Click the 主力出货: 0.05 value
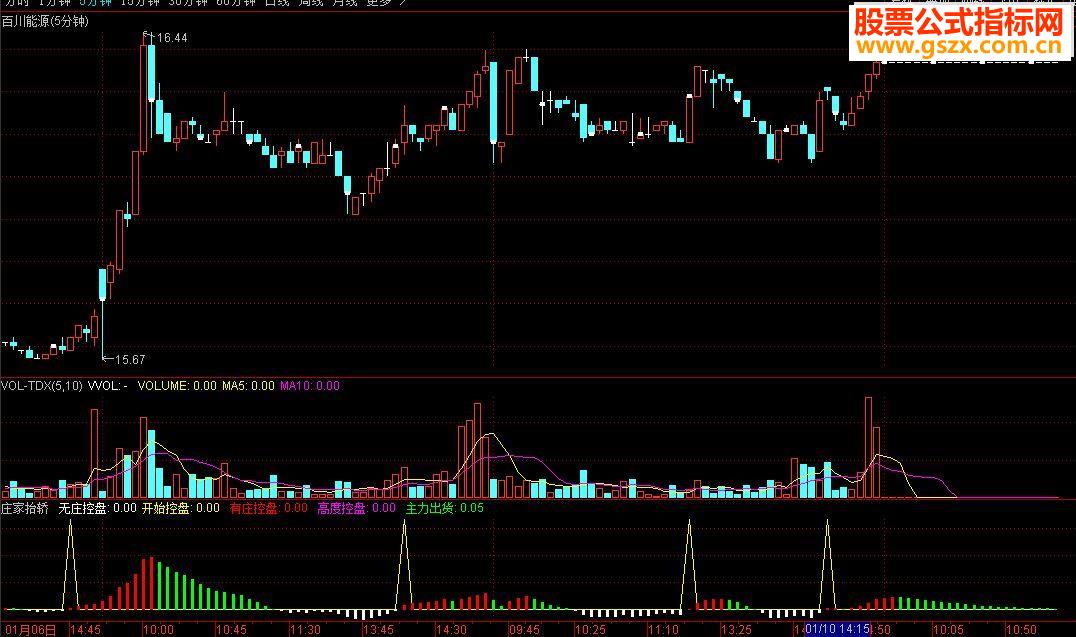 pos(444,508)
